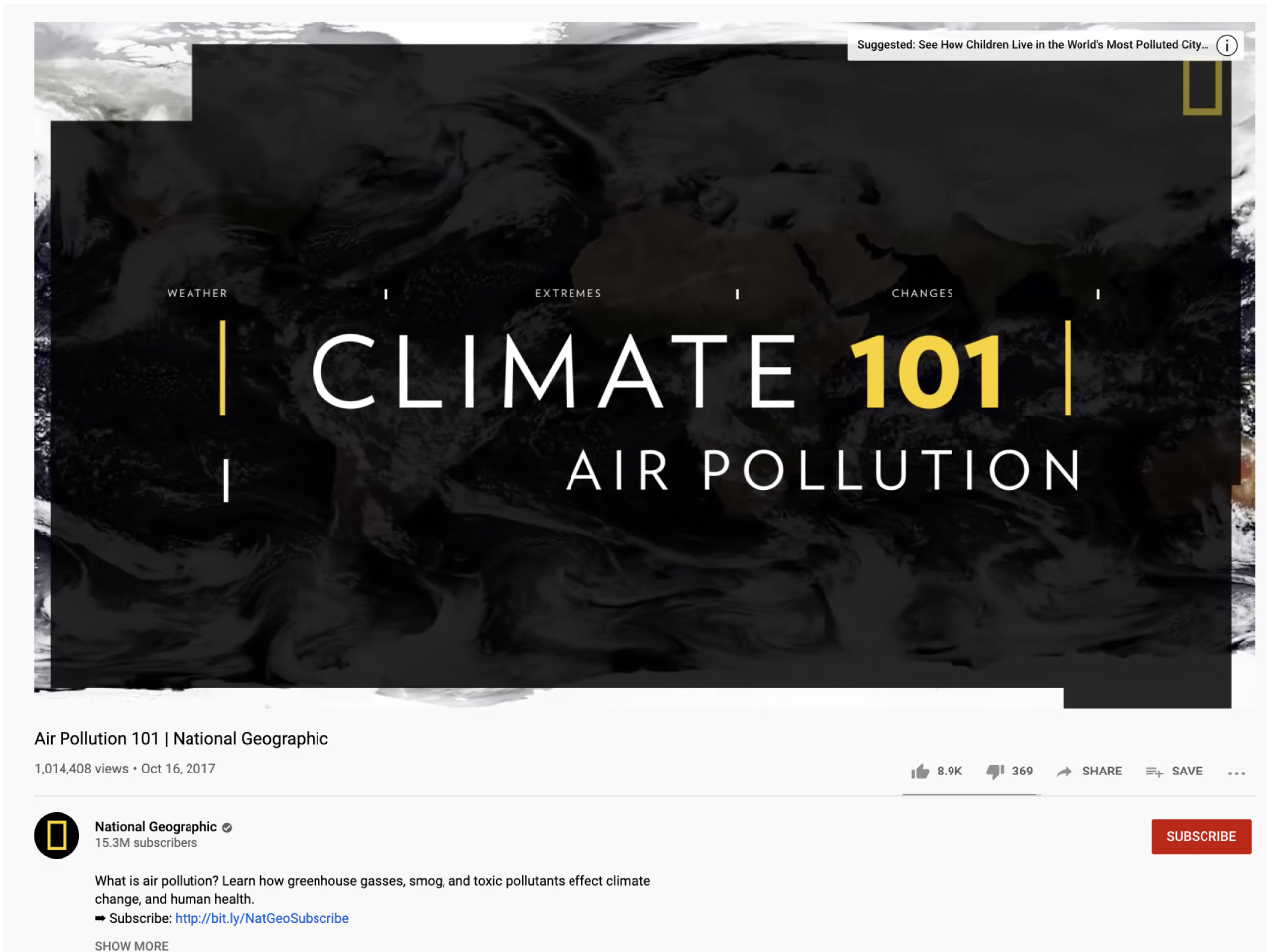Click the description text about air pollution
This screenshot has width=1270, height=952.
pyautogui.click(x=372, y=890)
